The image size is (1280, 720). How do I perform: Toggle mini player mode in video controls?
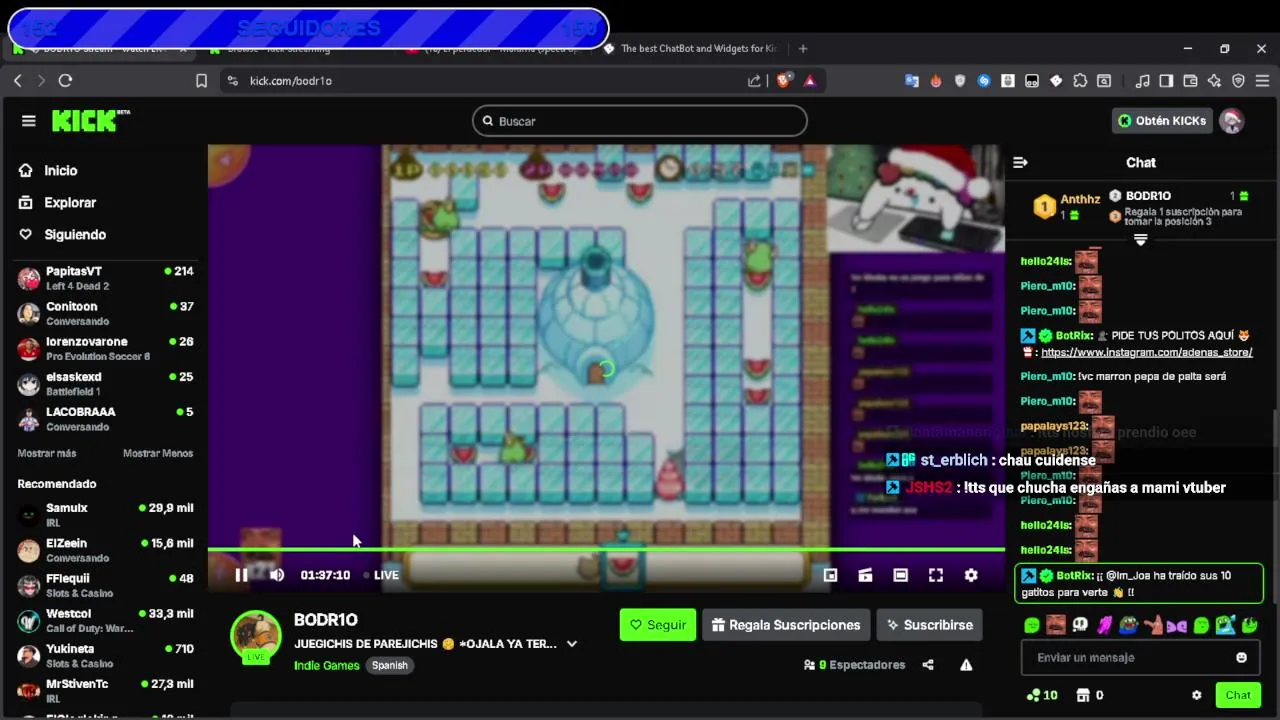pos(830,575)
